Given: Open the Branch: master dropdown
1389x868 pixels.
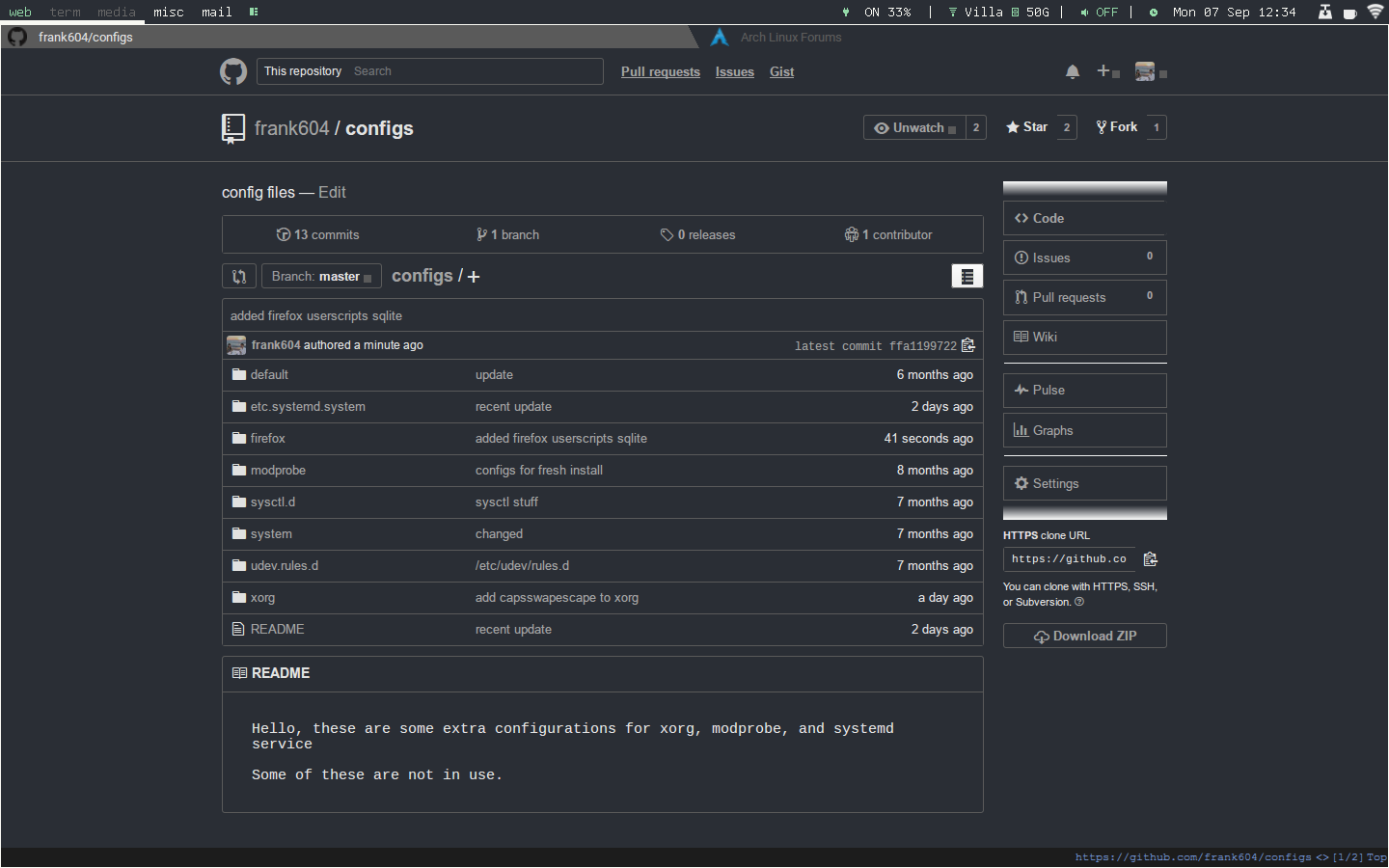Looking at the screenshot, I should pyautogui.click(x=321, y=277).
